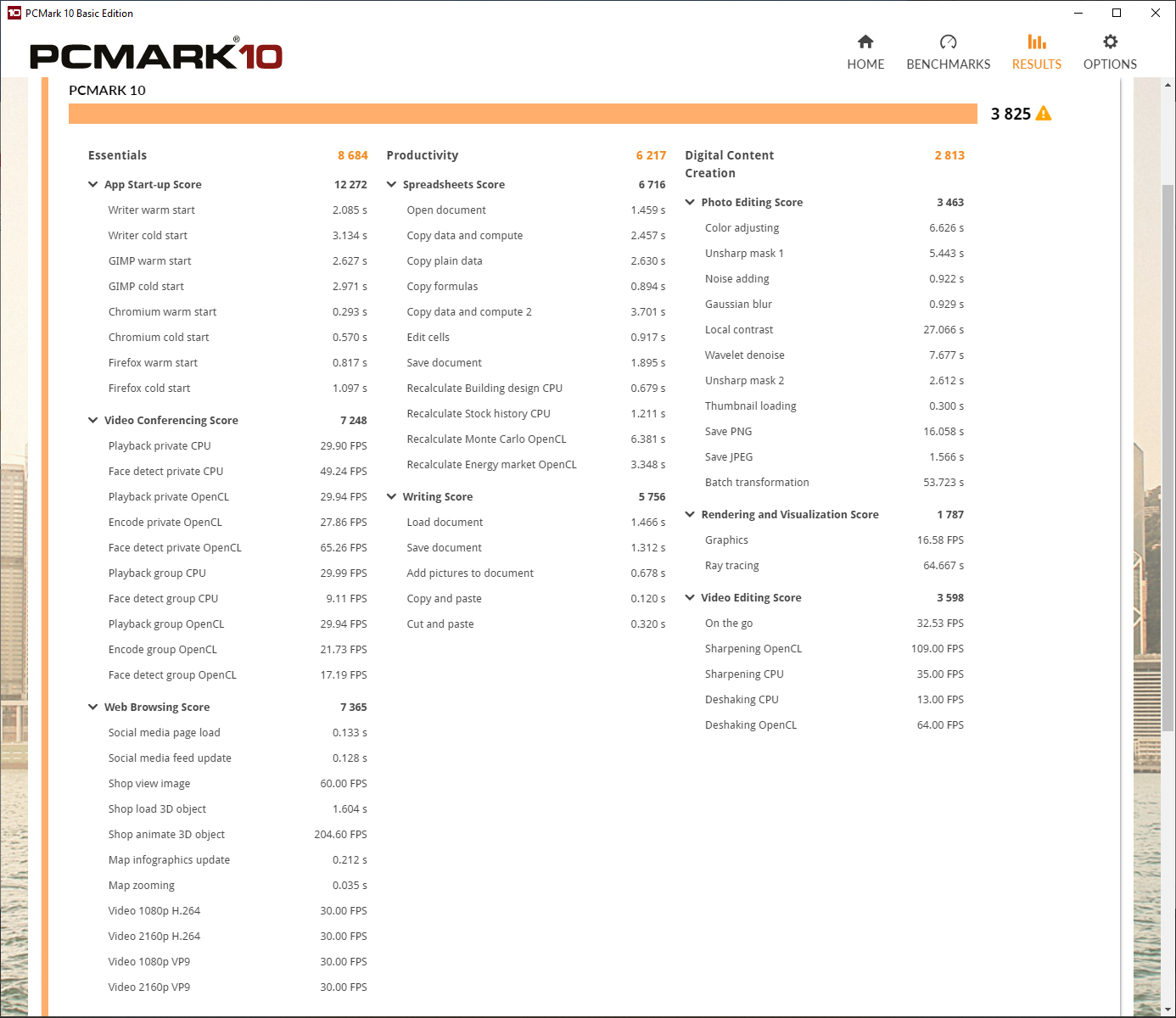The width and height of the screenshot is (1176, 1018).
Task: Collapse Rendering and Visualization Score
Action: [x=690, y=514]
